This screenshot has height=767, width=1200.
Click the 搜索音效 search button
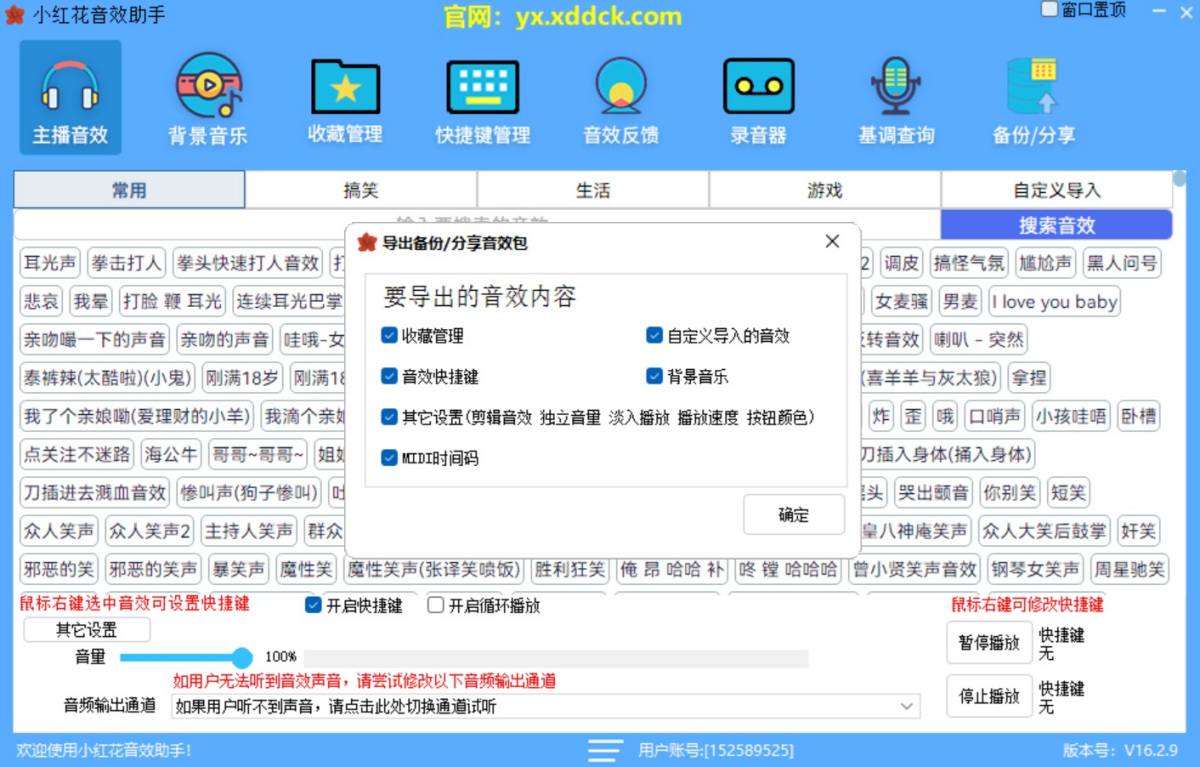tap(1055, 224)
